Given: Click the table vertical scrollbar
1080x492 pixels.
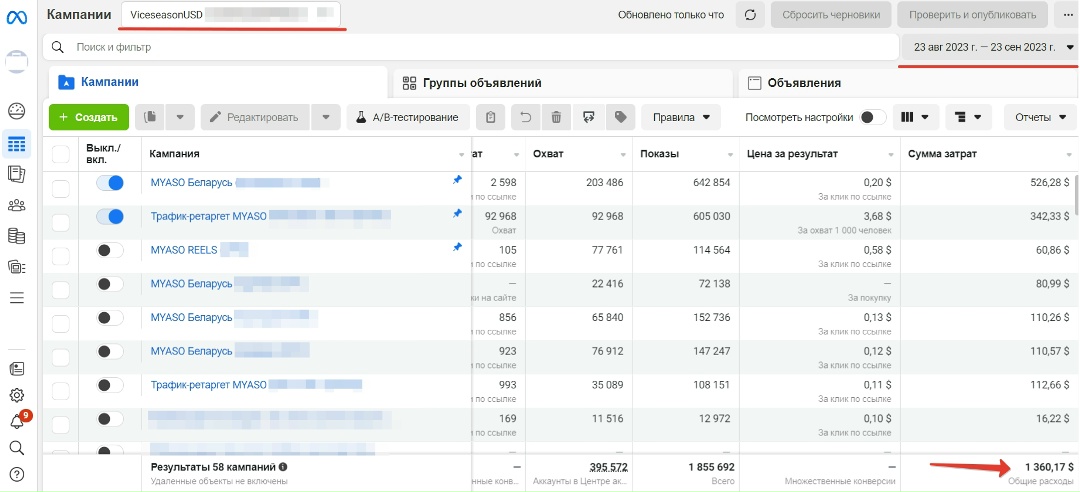Looking at the screenshot, I should click(x=1075, y=193).
